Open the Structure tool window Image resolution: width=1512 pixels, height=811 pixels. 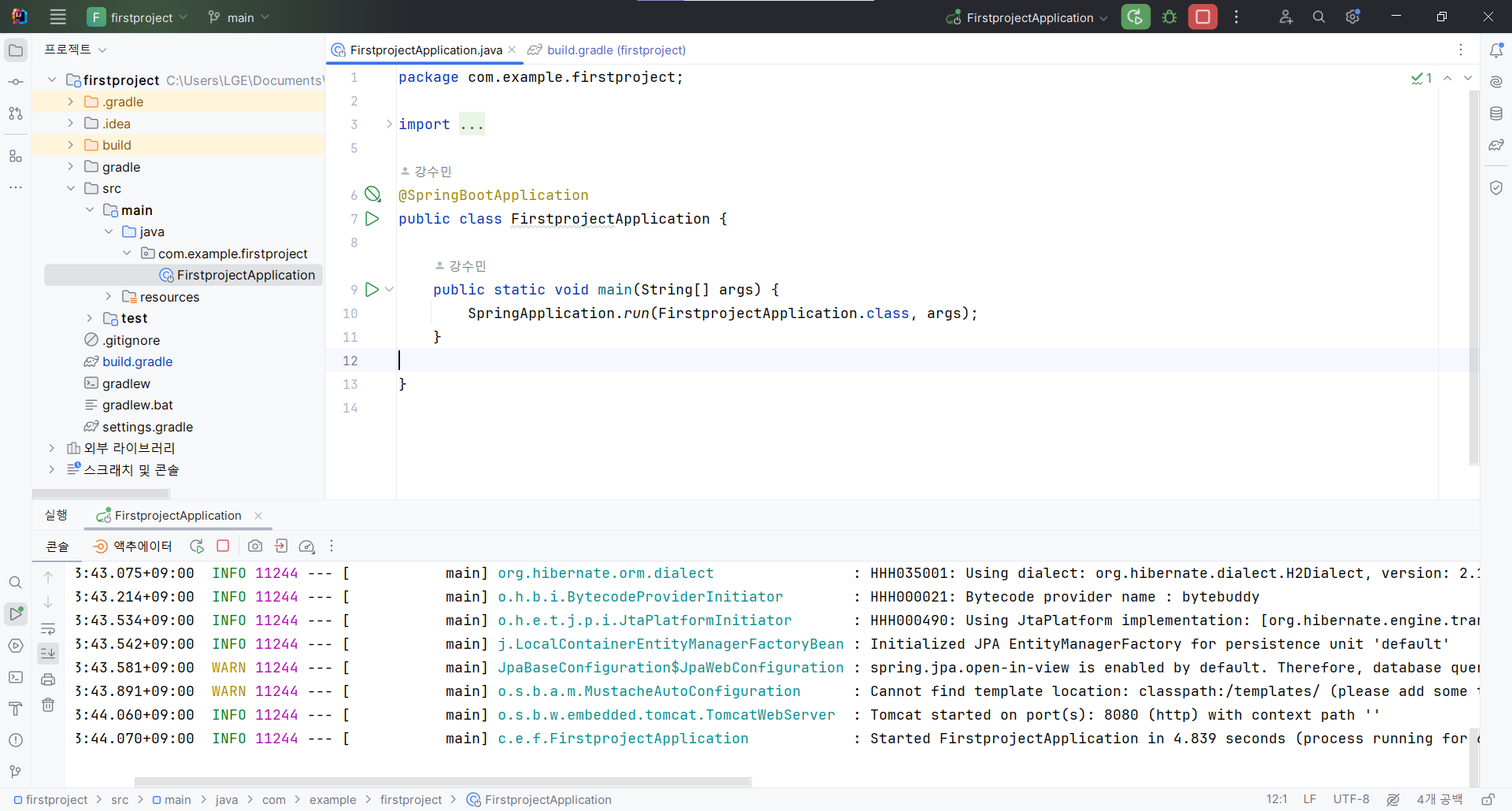16,156
